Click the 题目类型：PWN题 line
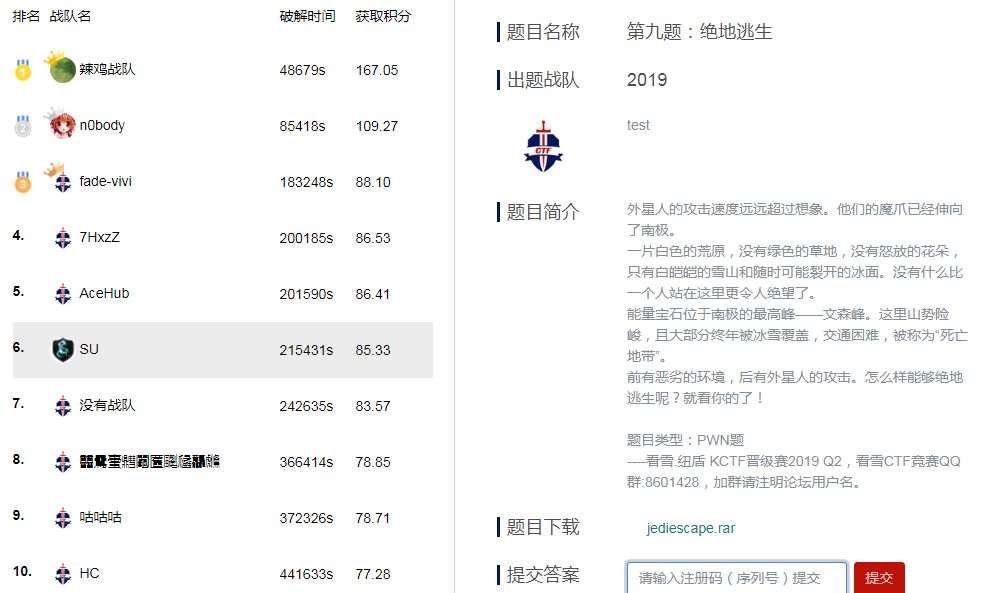Screen dimensions: 982x593 pyautogui.click(x=686, y=440)
